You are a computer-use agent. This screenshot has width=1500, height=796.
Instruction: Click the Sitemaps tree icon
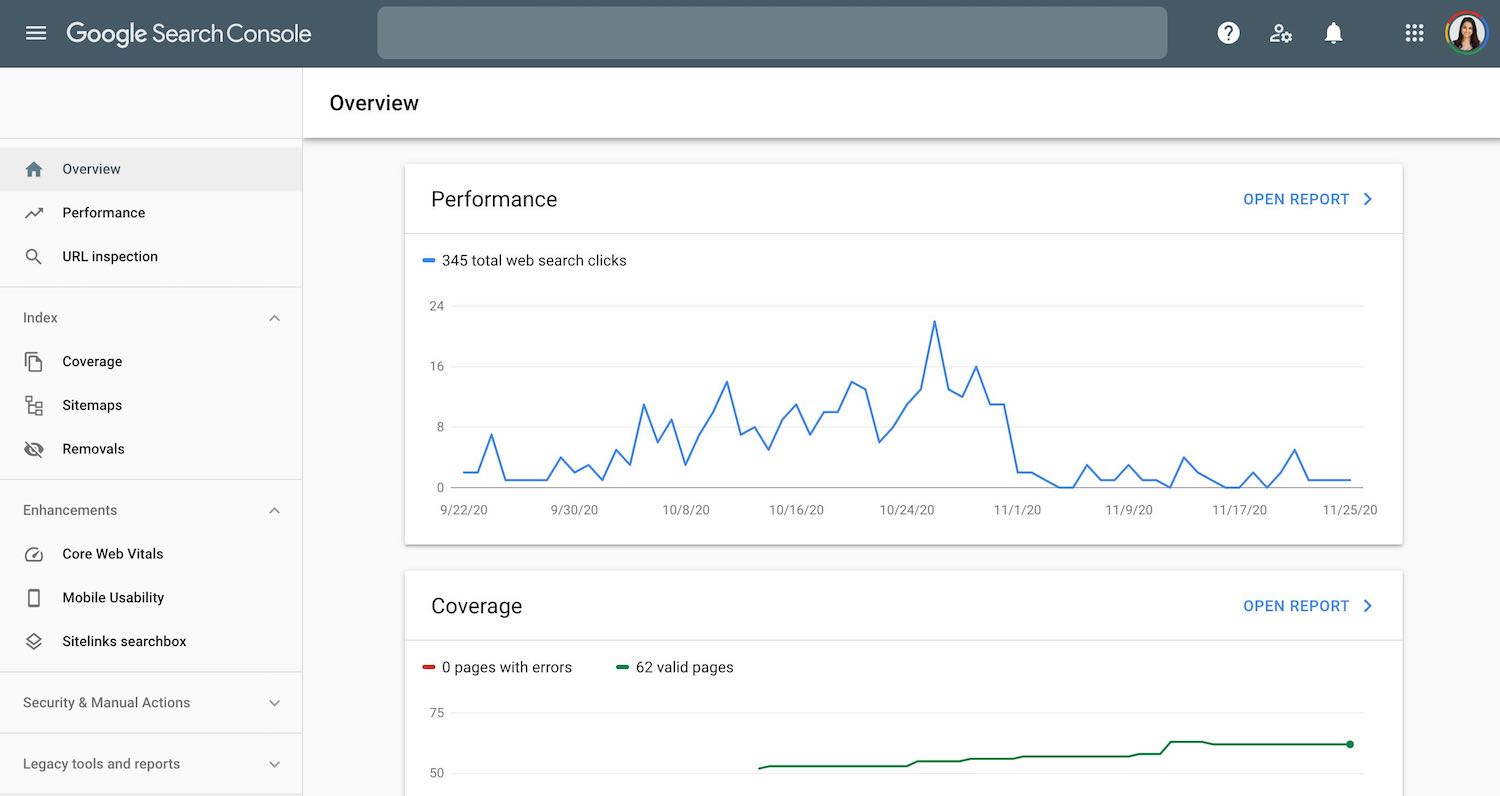(34, 405)
